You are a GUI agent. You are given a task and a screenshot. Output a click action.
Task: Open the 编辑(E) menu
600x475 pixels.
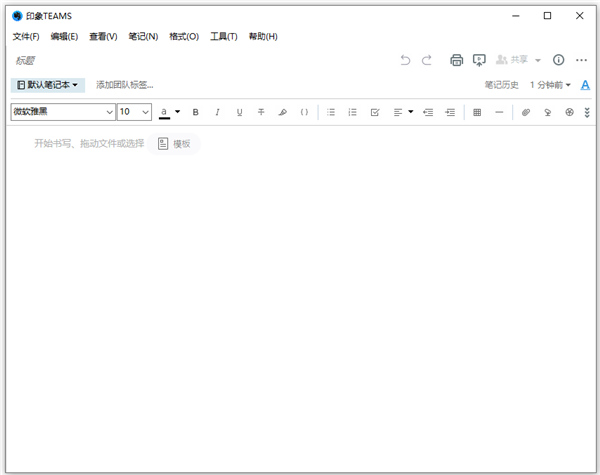tap(64, 36)
